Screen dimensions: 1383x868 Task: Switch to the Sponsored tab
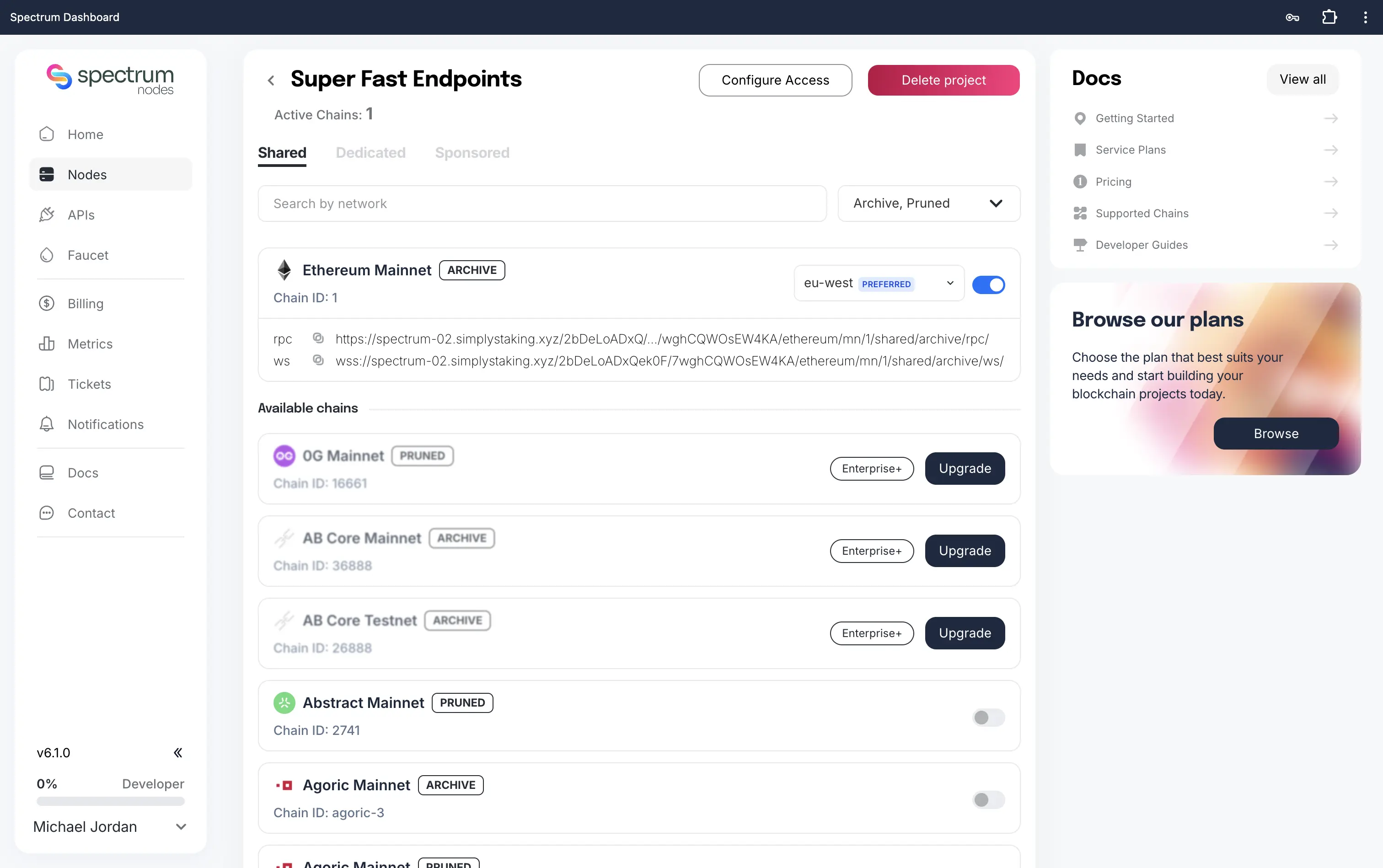472,153
